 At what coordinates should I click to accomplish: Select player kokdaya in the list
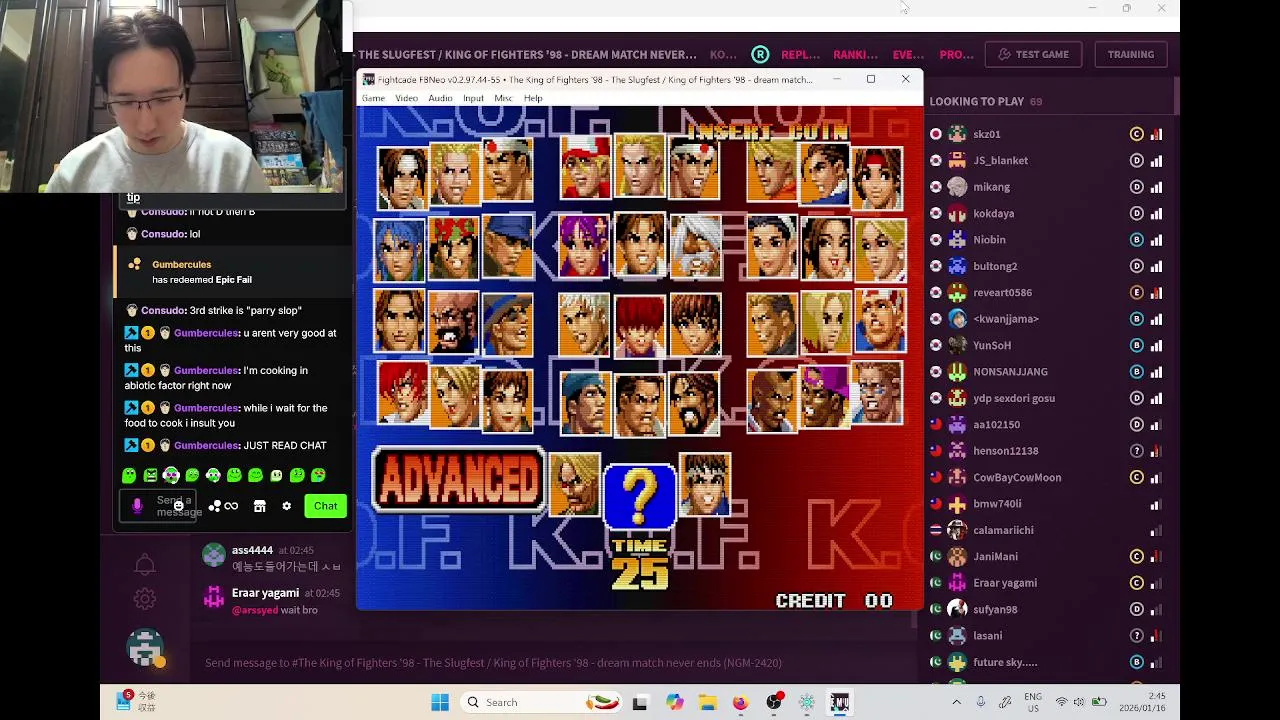(993, 213)
